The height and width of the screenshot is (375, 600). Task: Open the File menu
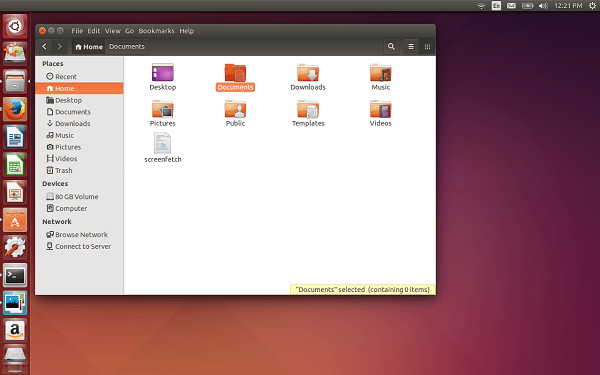click(77, 31)
